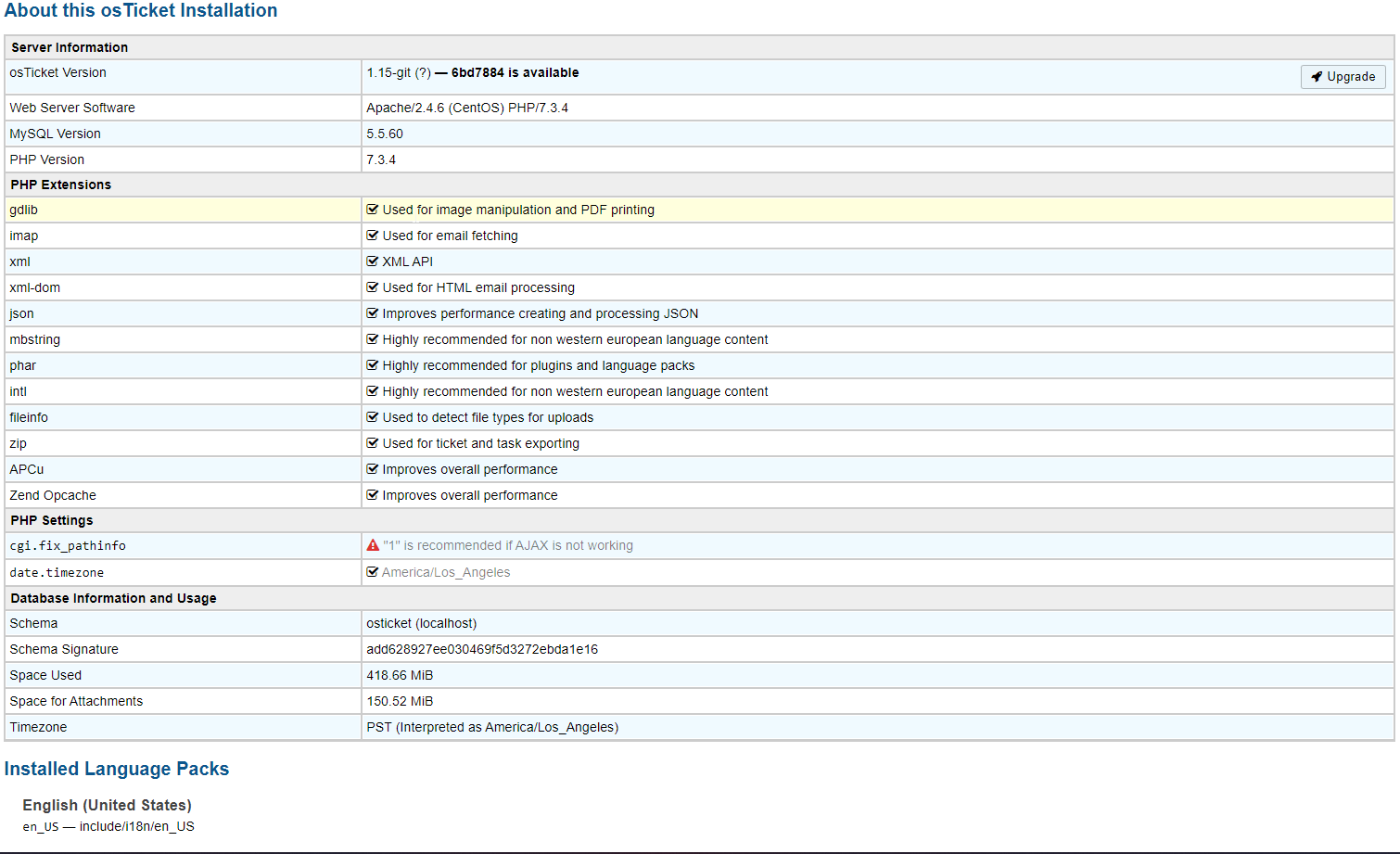The image size is (1400, 854).
Task: Click 'Installed Language Packs' heading
Action: pyautogui.click(x=117, y=769)
